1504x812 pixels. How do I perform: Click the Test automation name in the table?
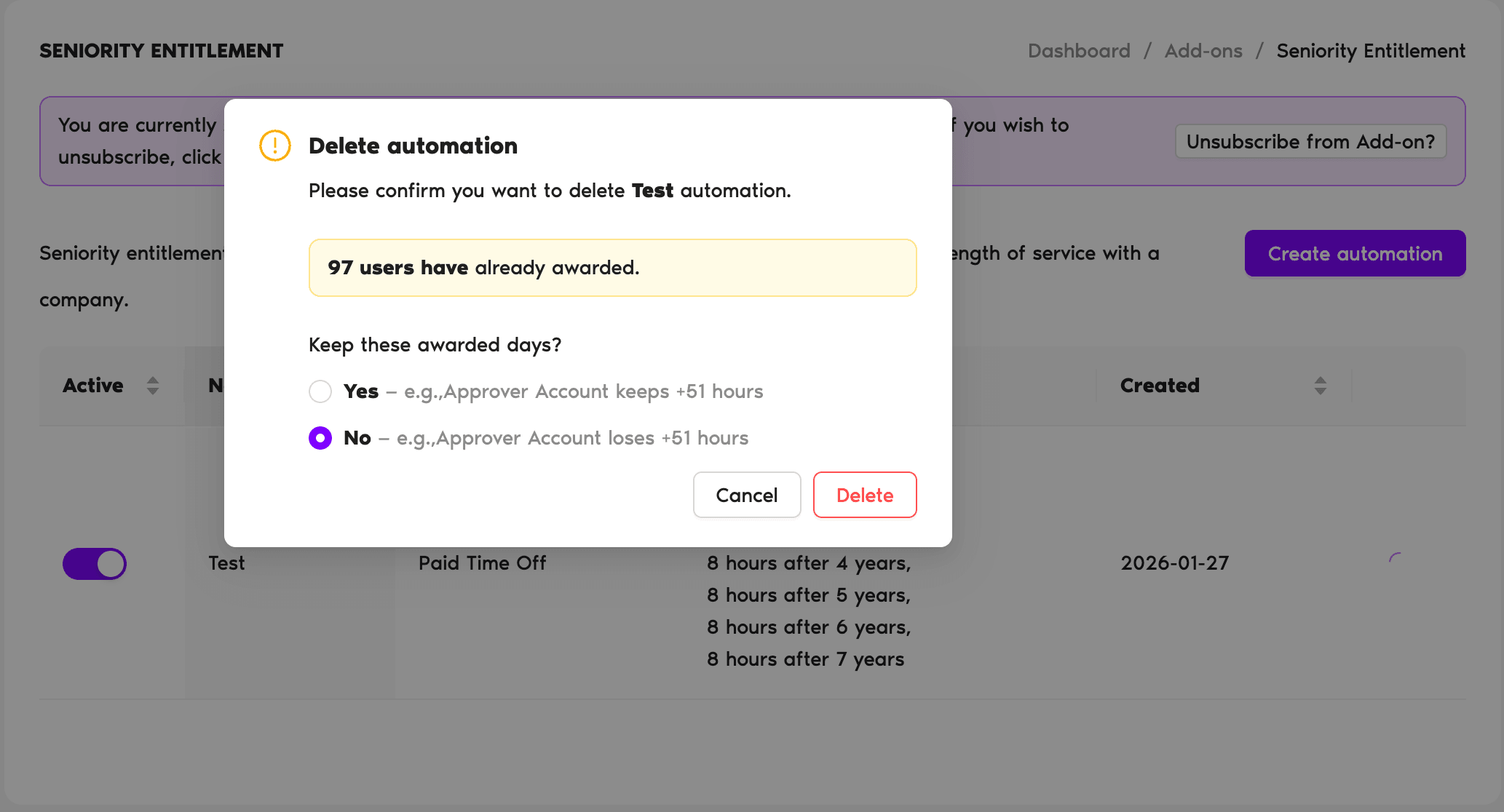pos(226,562)
